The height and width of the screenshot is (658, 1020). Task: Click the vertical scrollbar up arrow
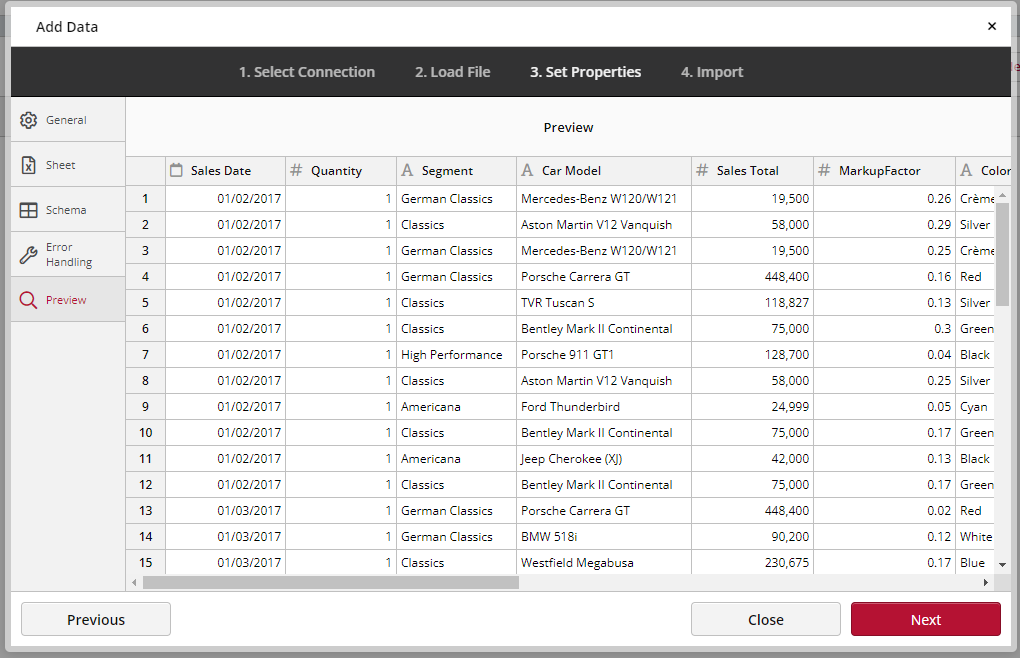tap(1002, 195)
